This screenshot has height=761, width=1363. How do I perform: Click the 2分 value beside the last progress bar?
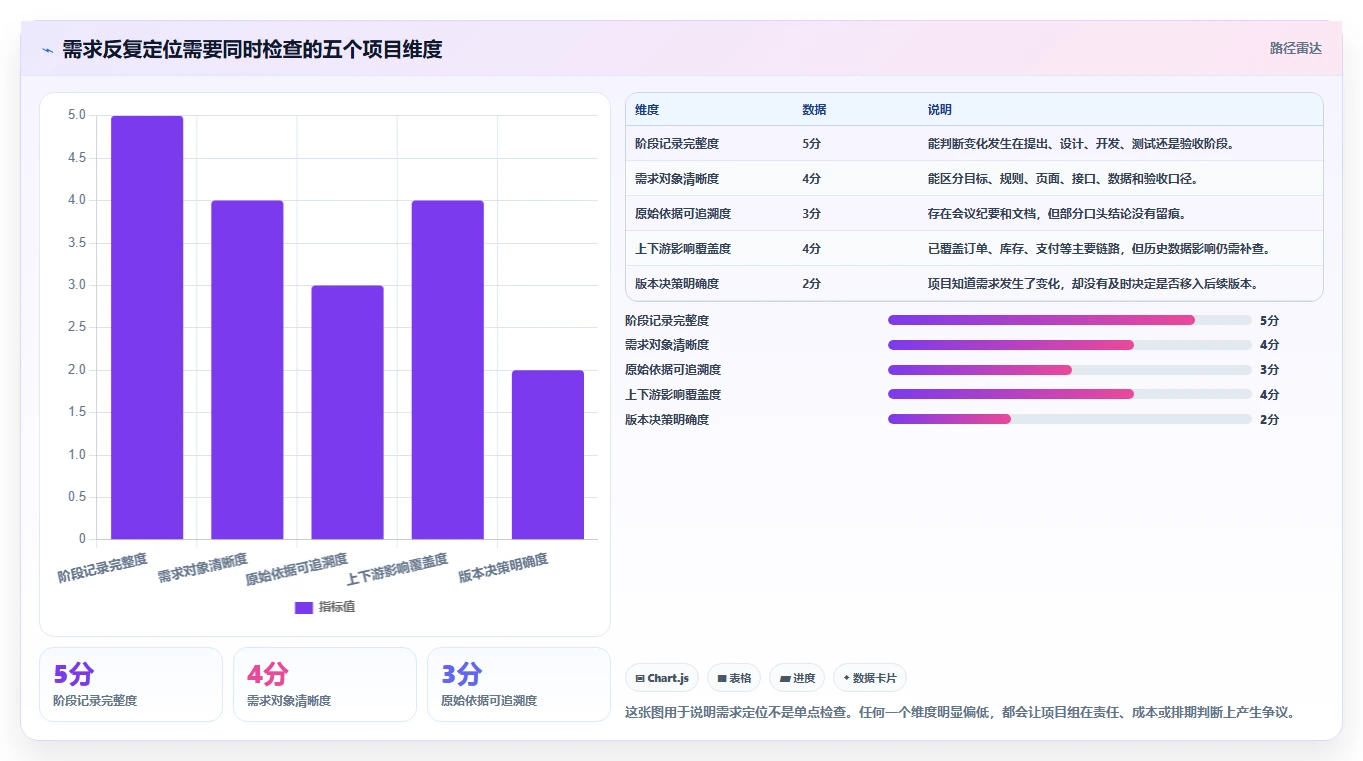click(1269, 420)
